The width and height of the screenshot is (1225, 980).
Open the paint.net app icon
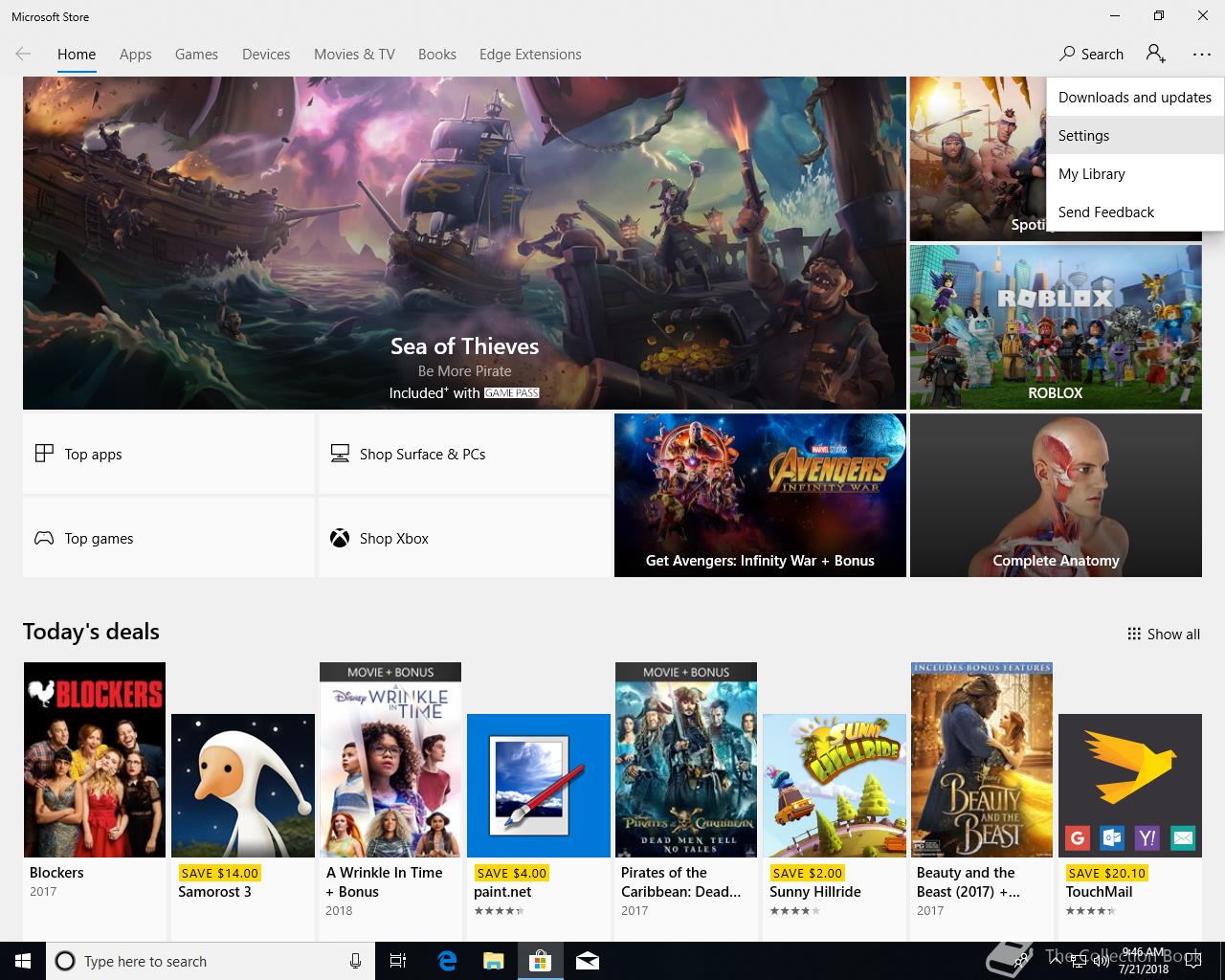click(x=539, y=786)
